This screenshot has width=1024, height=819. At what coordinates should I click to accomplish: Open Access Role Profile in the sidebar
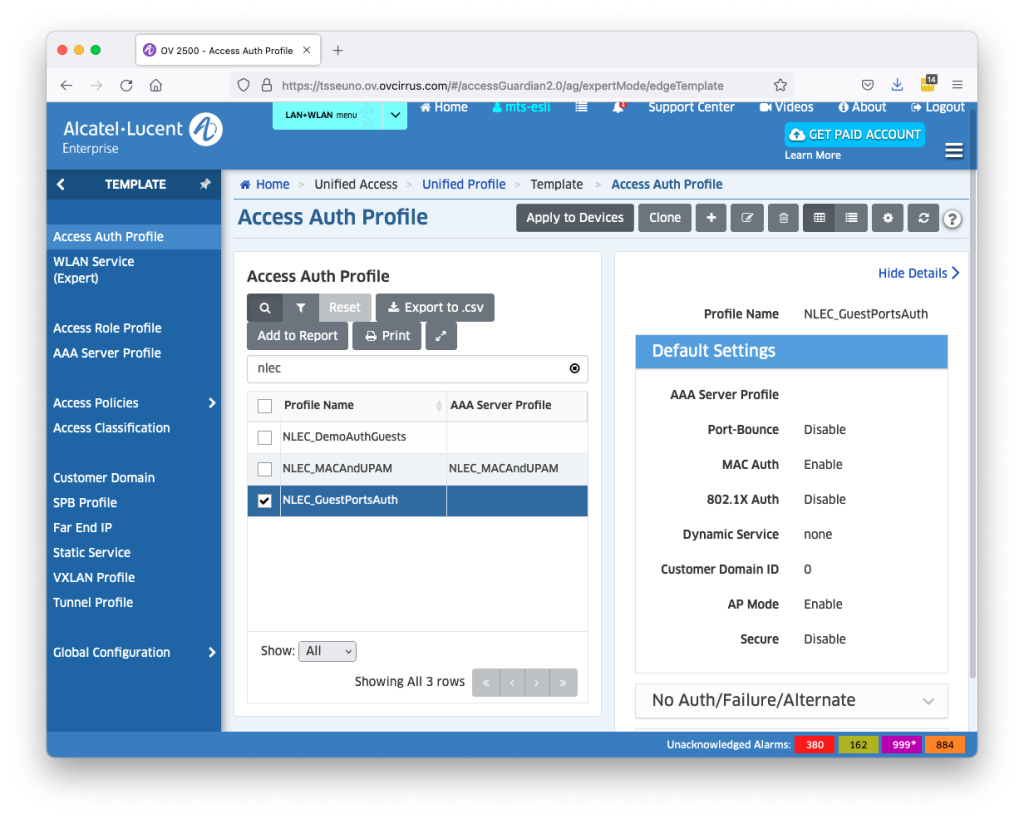click(x=107, y=328)
